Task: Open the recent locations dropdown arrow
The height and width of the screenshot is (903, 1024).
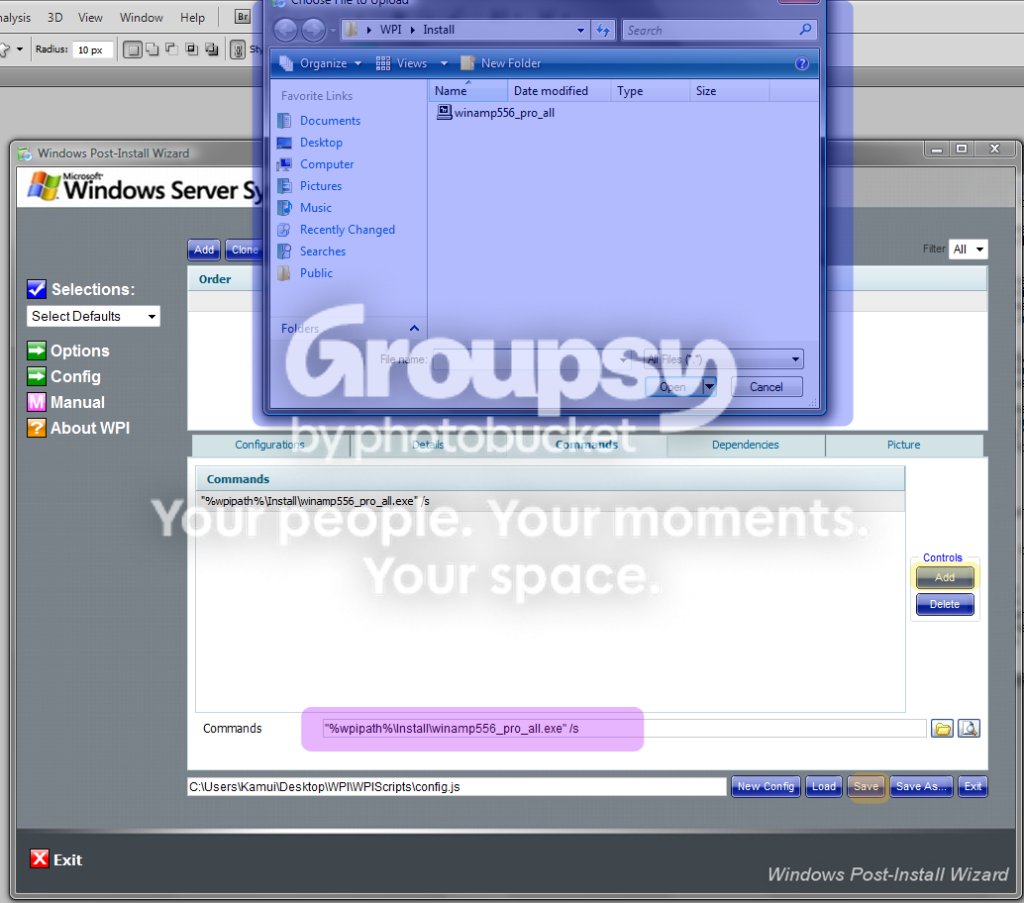Action: click(333, 30)
